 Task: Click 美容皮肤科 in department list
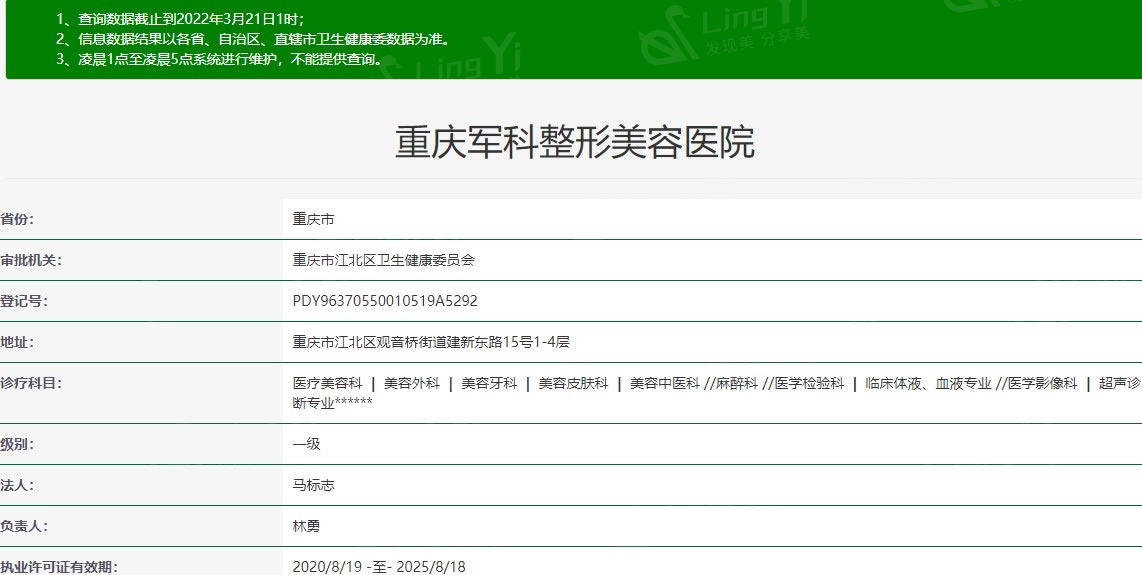[573, 383]
